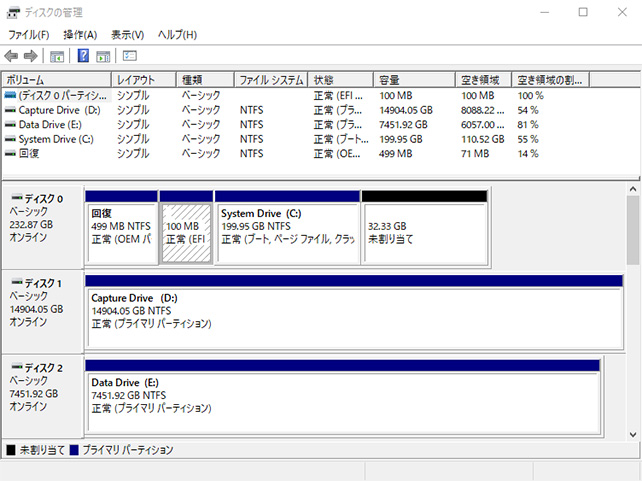This screenshot has width=642, height=481.
Task: Click the ディスク 2 7451.92 GB label panel
Action: pyautogui.click(x=43, y=396)
